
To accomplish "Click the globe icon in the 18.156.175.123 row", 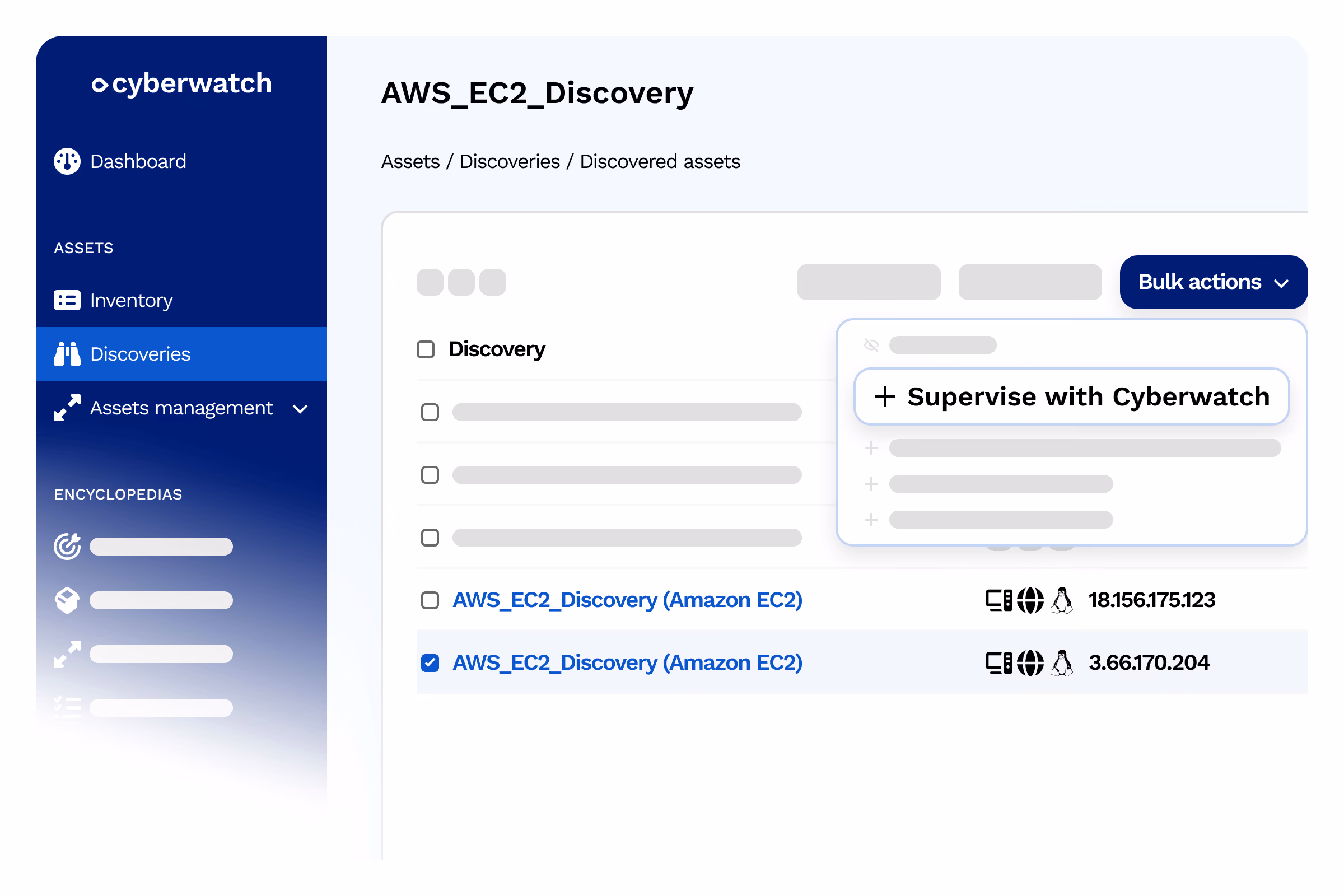I will tap(1030, 600).
